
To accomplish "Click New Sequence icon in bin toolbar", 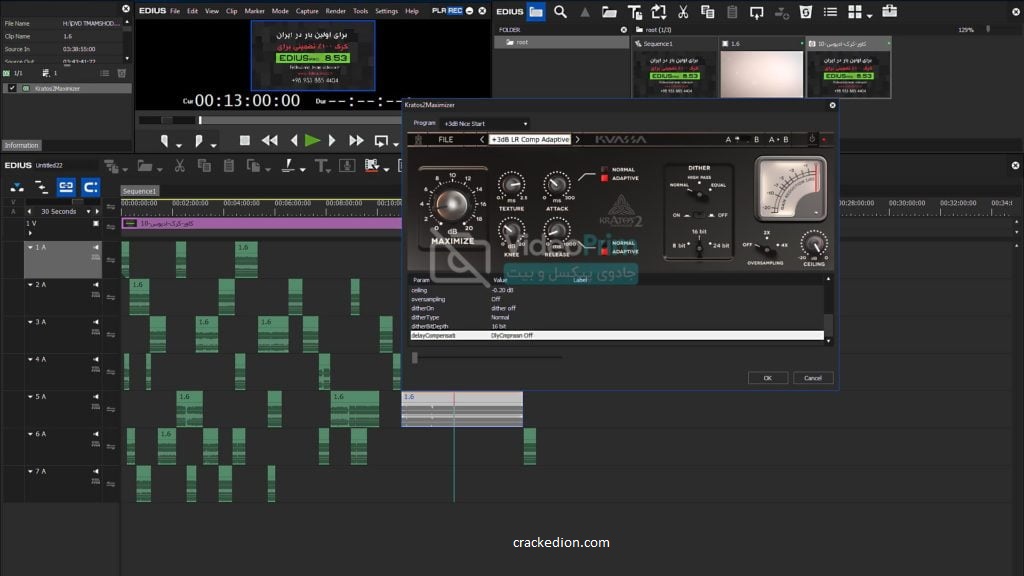I will [658, 12].
